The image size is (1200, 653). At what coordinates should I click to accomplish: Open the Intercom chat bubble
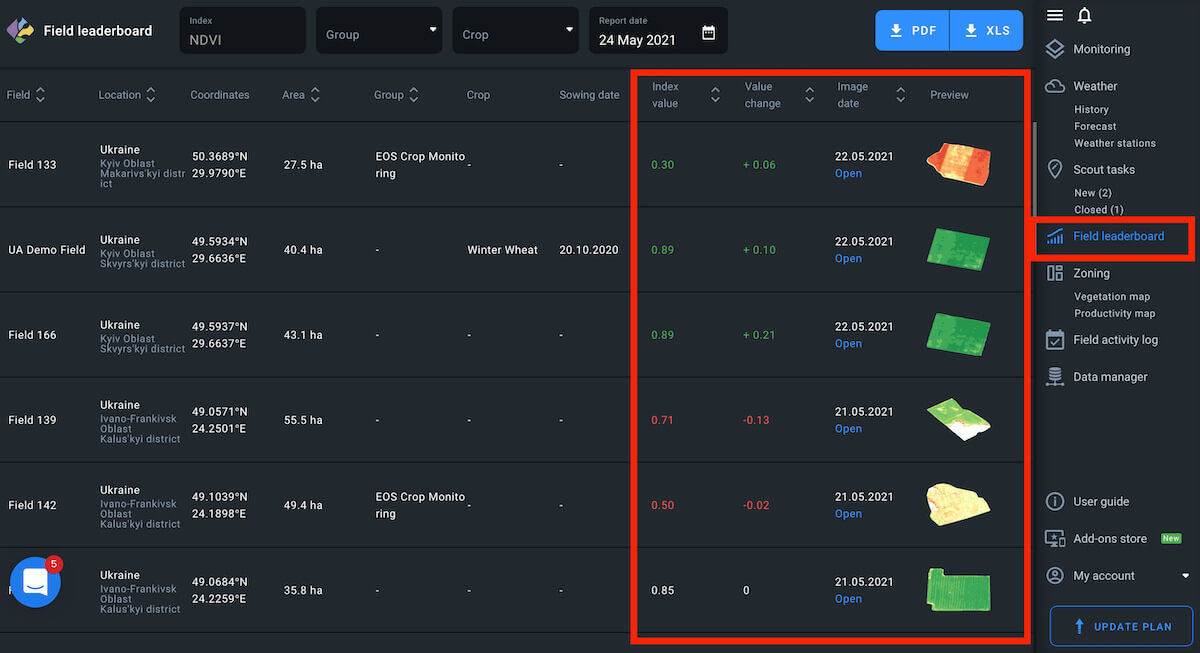(x=35, y=582)
